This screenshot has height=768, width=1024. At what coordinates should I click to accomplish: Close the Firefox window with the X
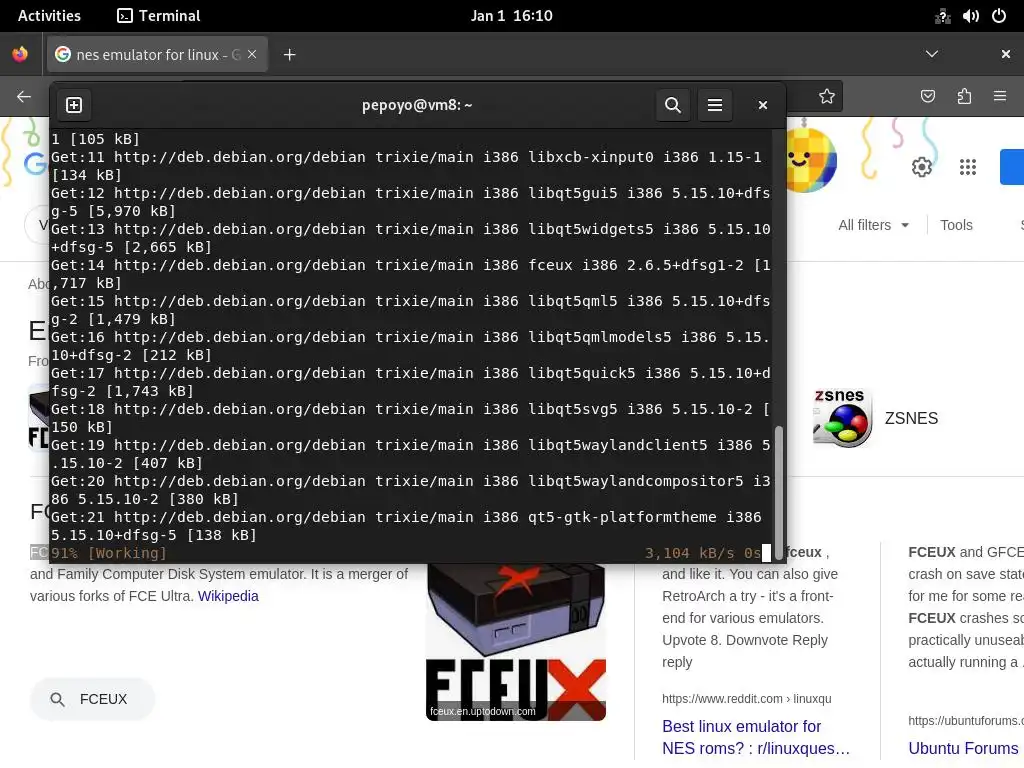click(1006, 54)
